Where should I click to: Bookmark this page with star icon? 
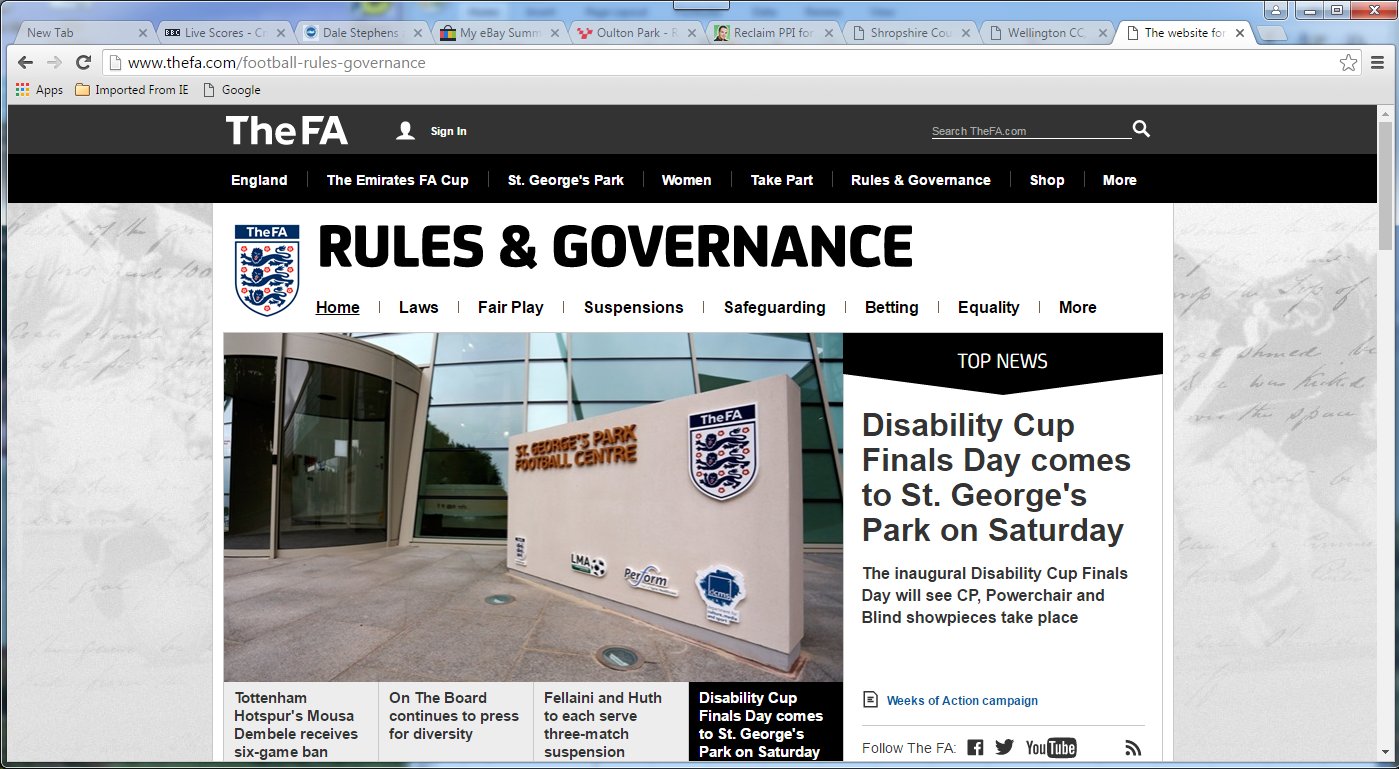click(x=1348, y=63)
